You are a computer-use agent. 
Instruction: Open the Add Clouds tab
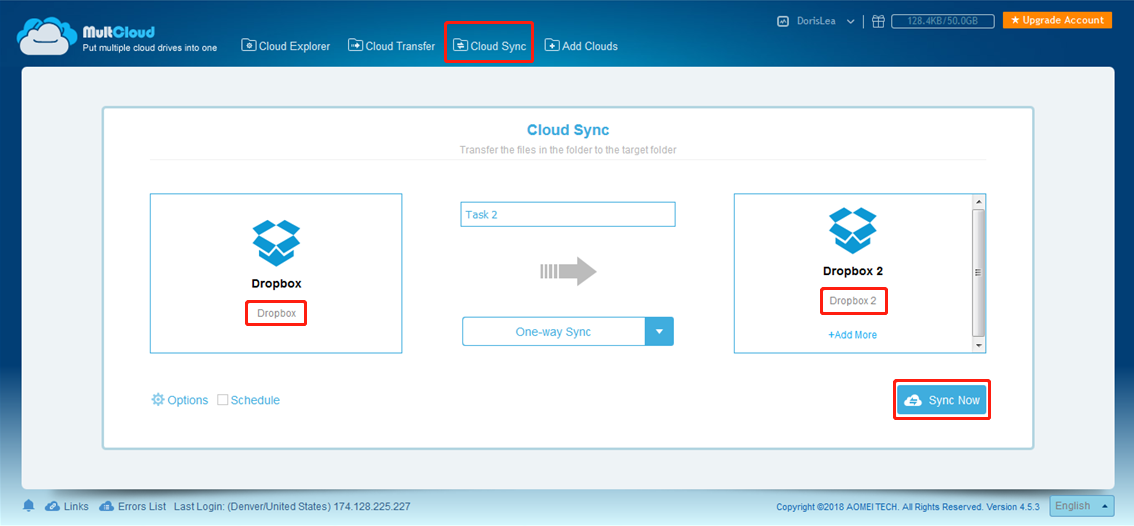(581, 46)
